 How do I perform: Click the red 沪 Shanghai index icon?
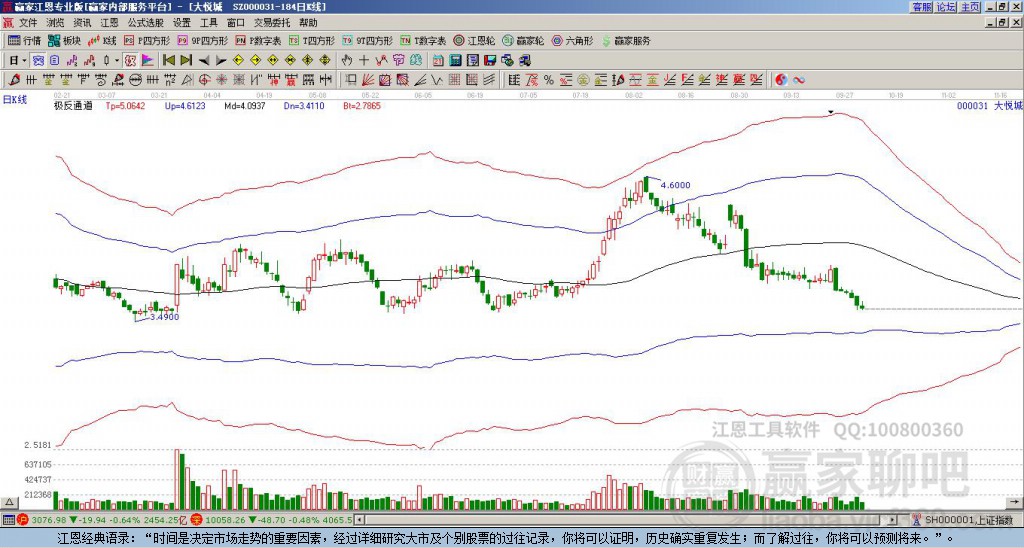[23, 520]
